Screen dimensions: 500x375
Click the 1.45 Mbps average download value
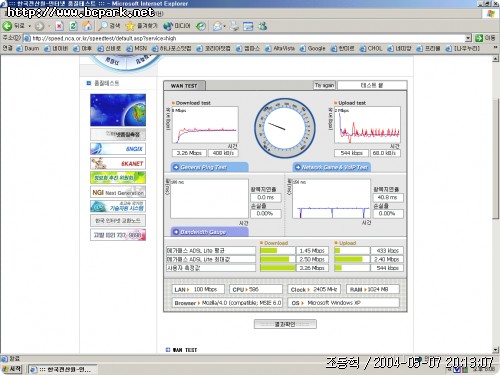tap(312, 251)
